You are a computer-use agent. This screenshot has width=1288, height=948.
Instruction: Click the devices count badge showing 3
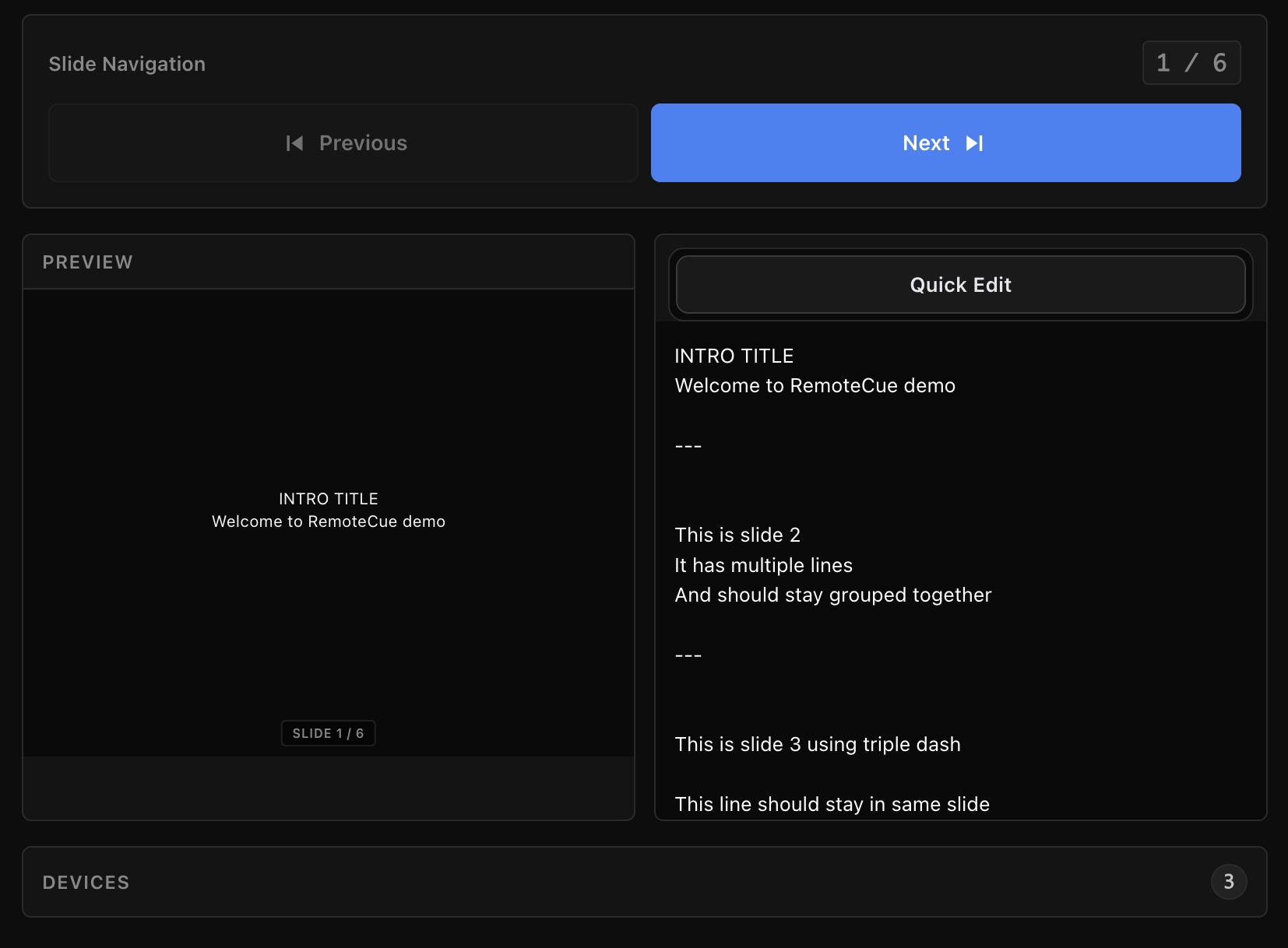1229,882
